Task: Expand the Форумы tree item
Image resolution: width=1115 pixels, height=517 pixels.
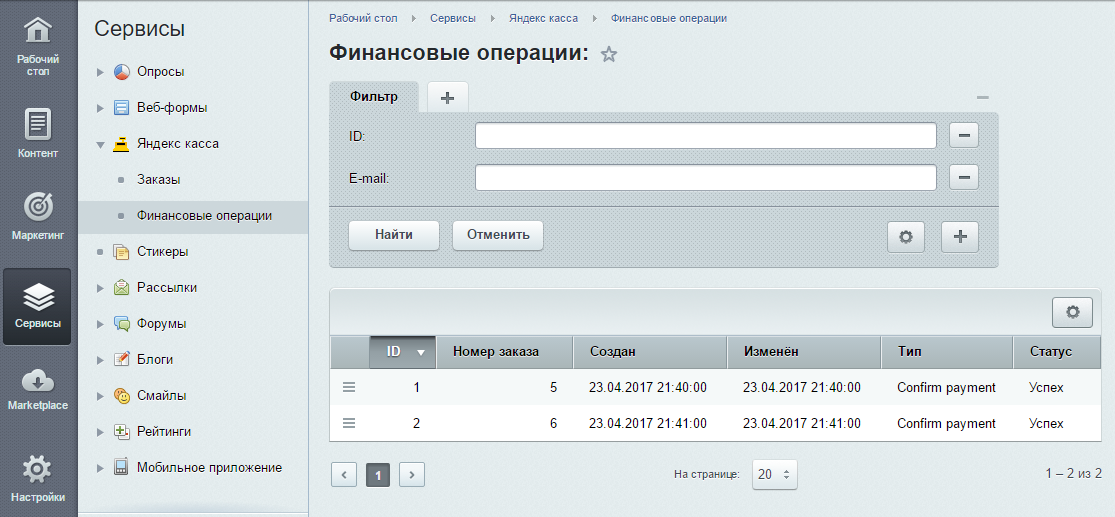Action: pyautogui.click(x=100, y=324)
